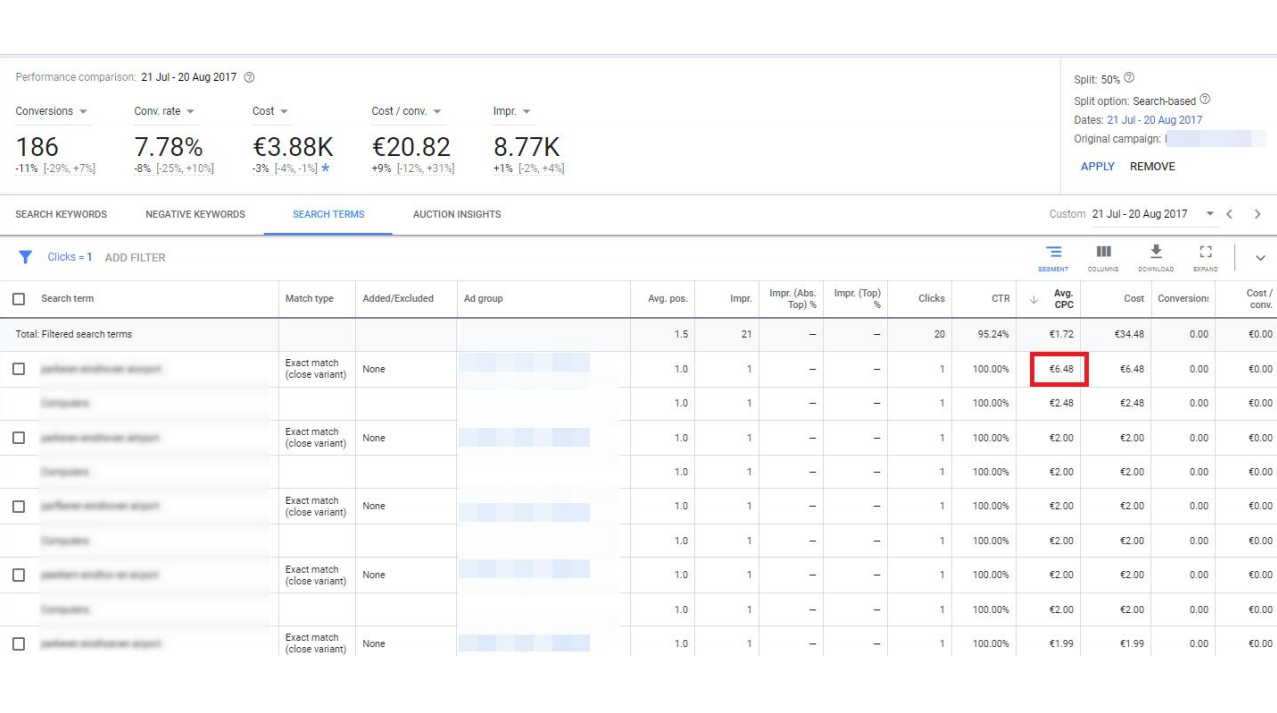Sort by Cost / conv. column header
This screenshot has height=713, width=1277.
click(x=1259, y=299)
